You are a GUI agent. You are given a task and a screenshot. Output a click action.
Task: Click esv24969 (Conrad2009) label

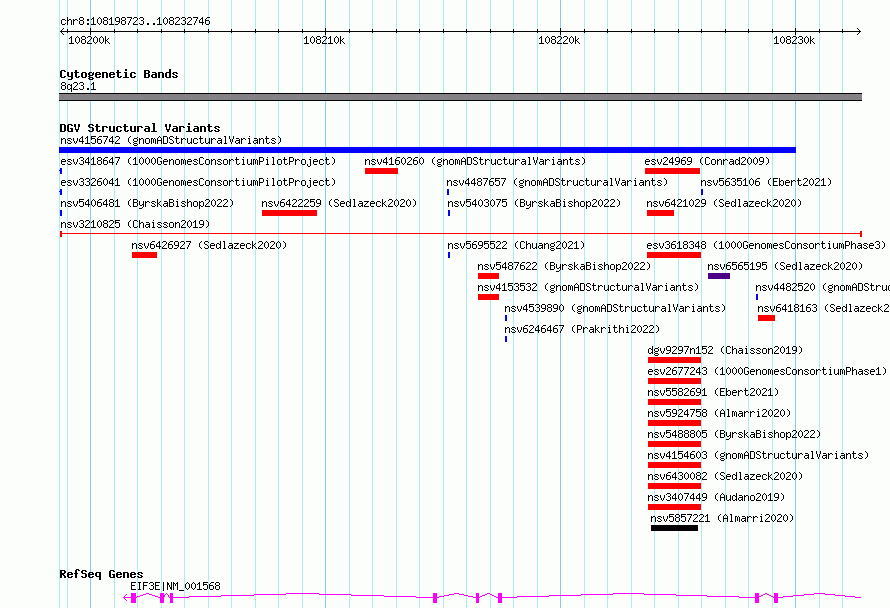(707, 161)
